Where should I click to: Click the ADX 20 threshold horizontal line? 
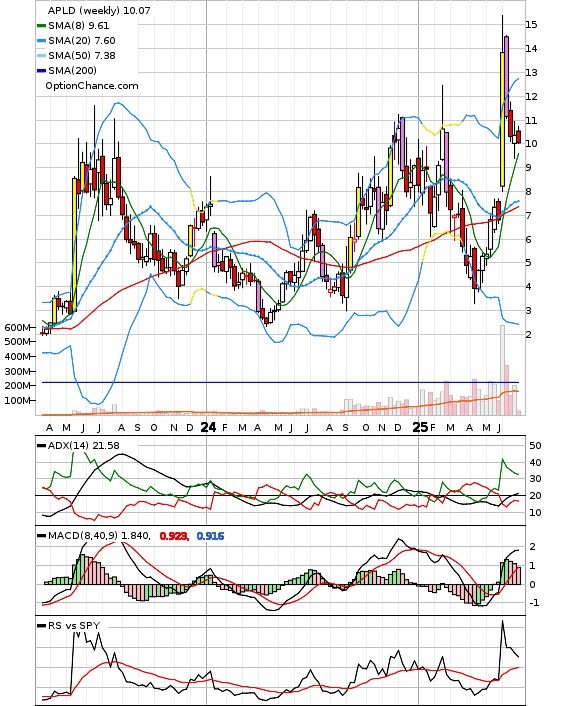point(280,496)
